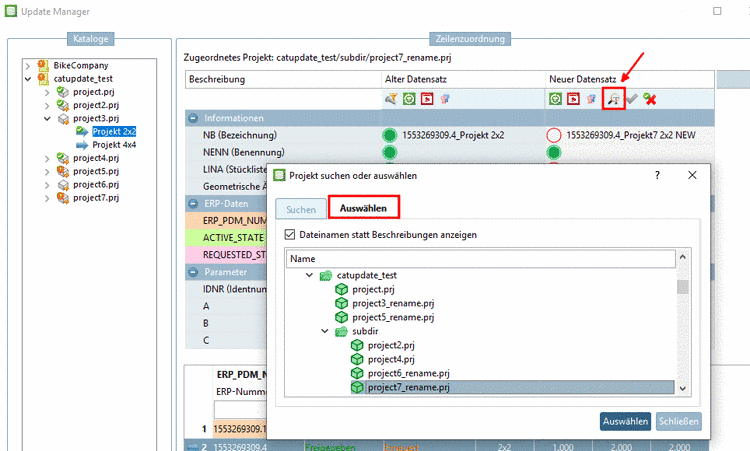Collapse the project3.prj node

(x=47, y=119)
